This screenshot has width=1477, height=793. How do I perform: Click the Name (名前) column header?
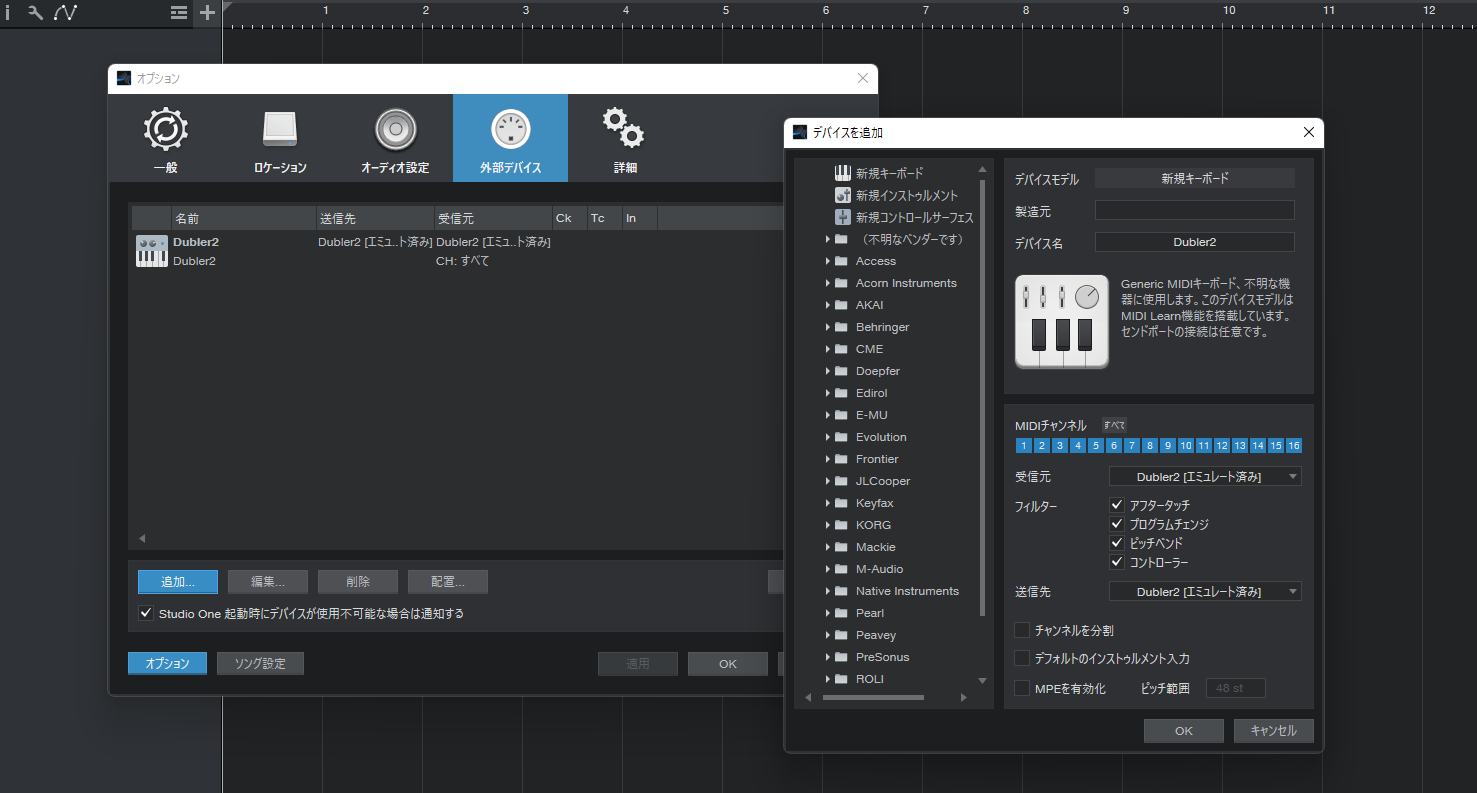click(x=244, y=218)
